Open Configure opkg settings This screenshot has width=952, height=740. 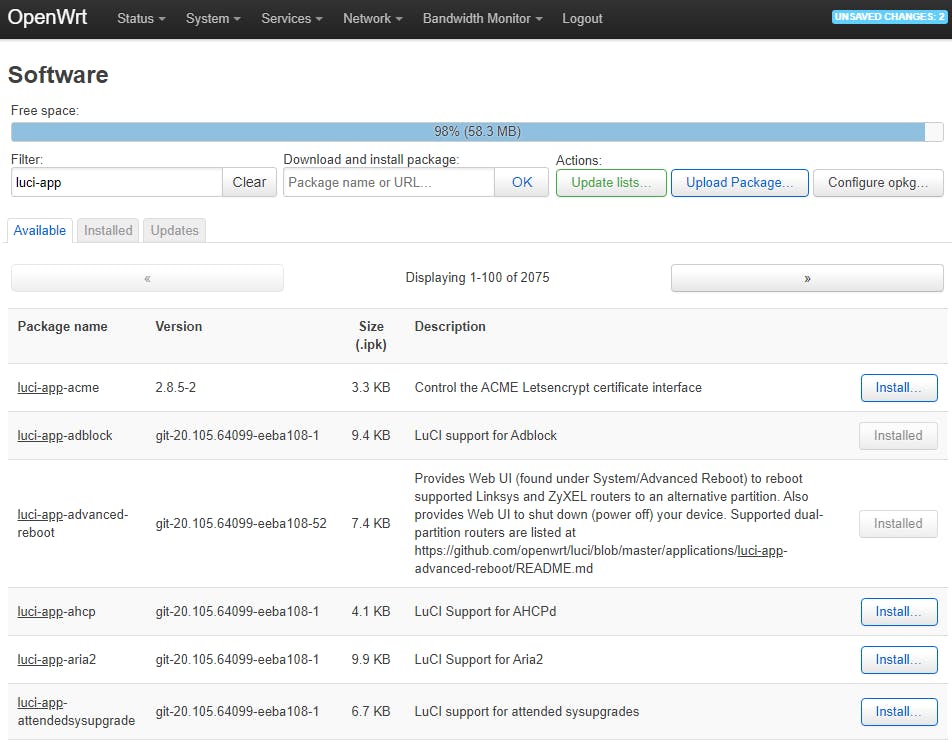[878, 182]
